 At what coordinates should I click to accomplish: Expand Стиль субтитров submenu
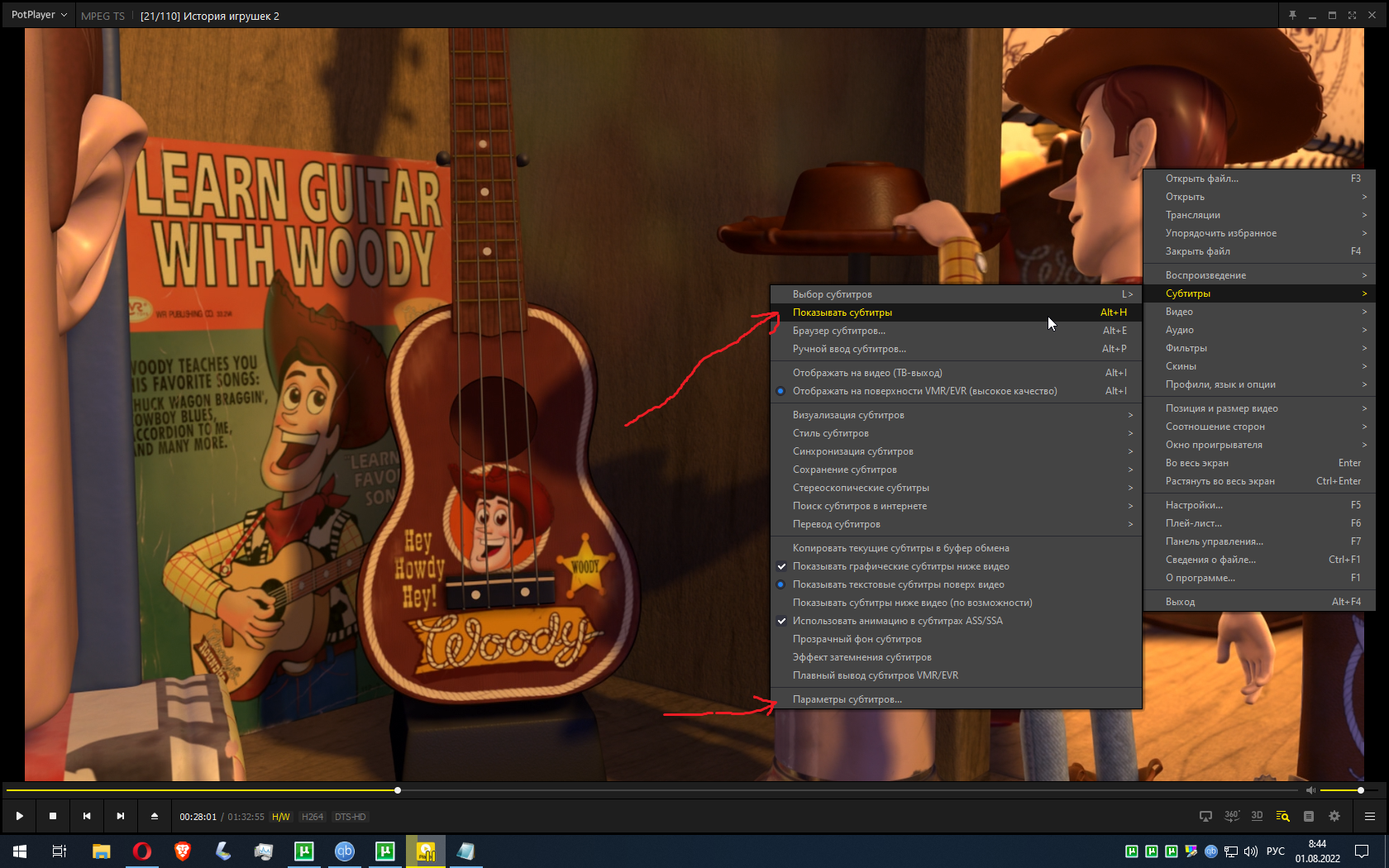[956, 433]
